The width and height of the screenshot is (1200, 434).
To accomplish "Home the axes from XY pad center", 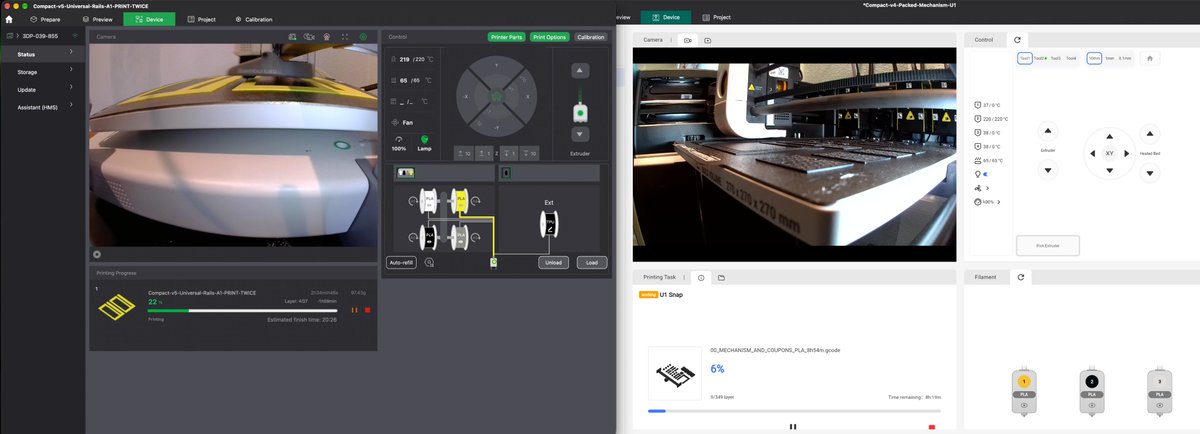I will (x=495, y=97).
